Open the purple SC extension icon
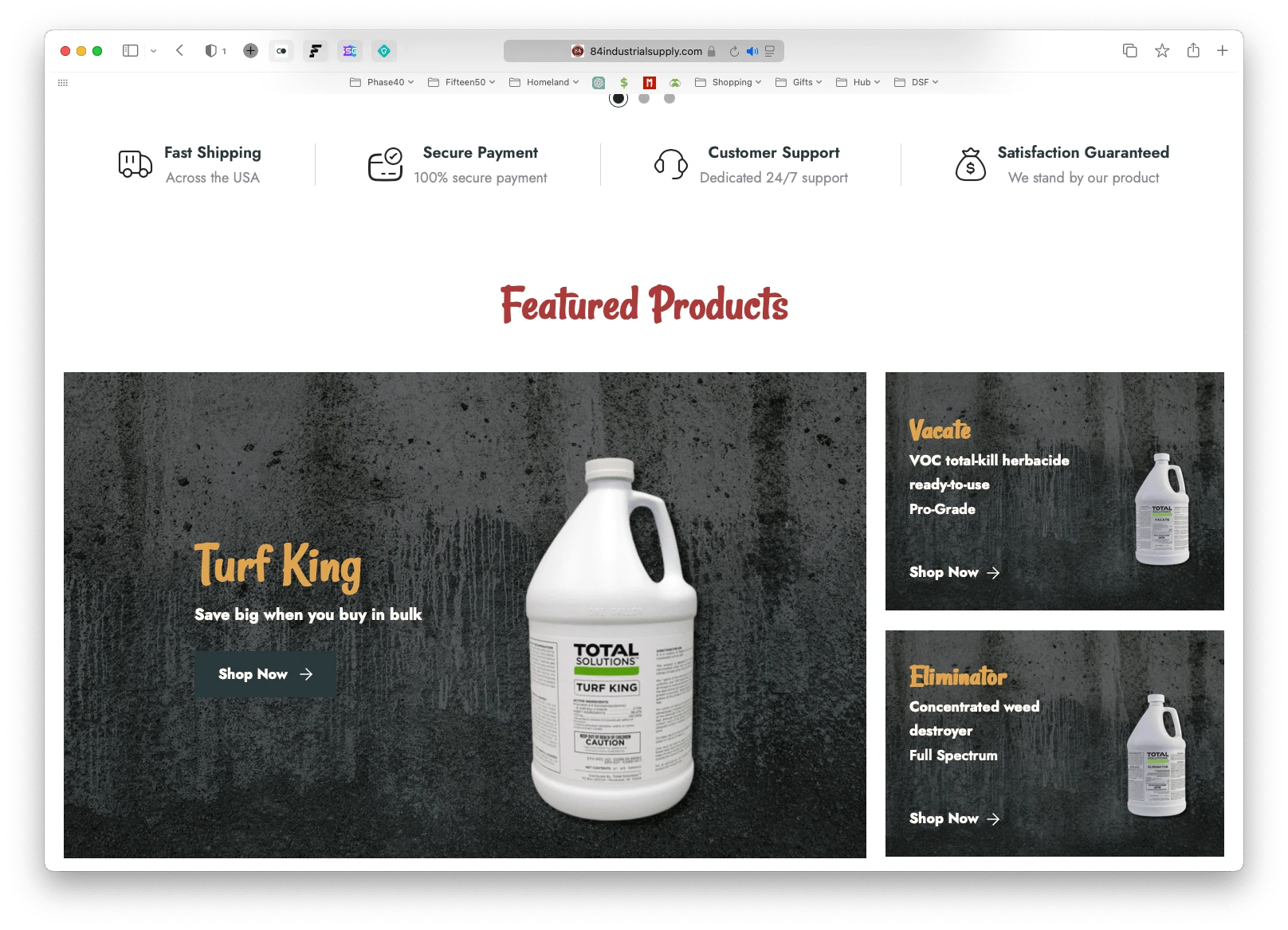Image resolution: width=1288 pixels, height=930 pixels. point(350,51)
